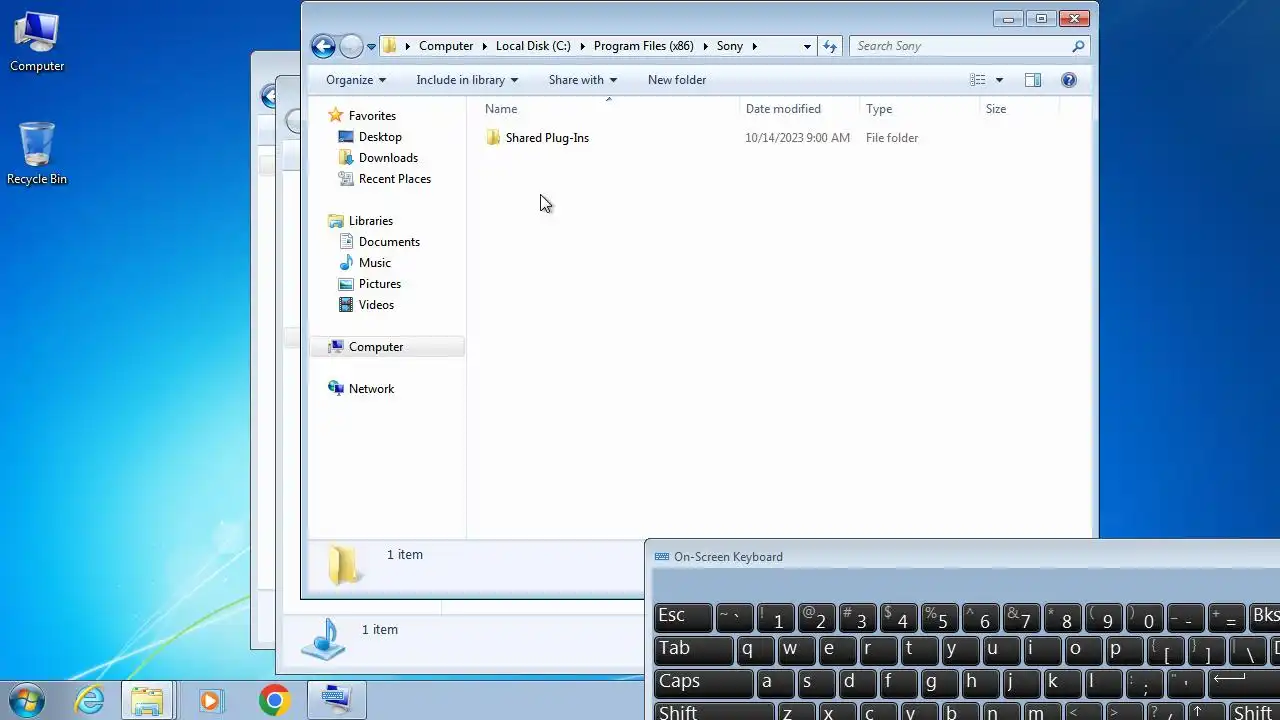Click the Recycle Bin desktop icon
This screenshot has width=1280, height=720.
[37, 155]
